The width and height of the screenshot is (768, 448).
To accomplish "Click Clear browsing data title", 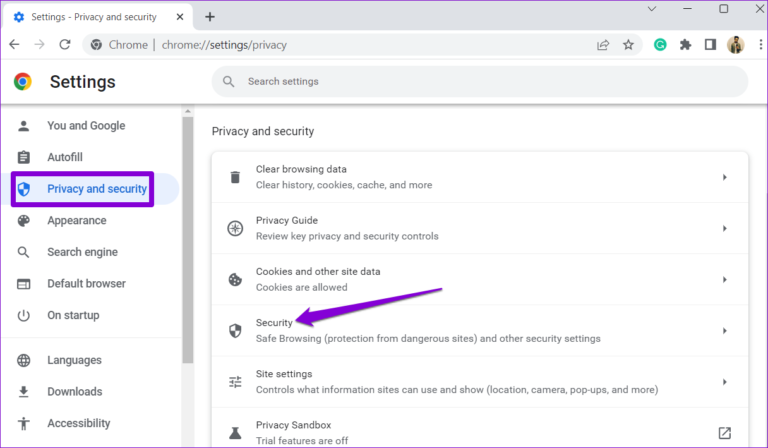I will [301, 169].
